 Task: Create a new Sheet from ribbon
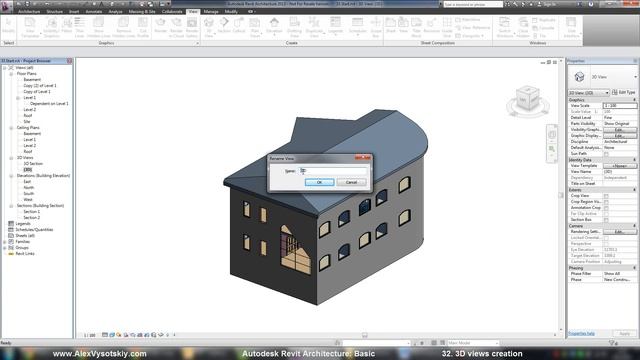391,25
